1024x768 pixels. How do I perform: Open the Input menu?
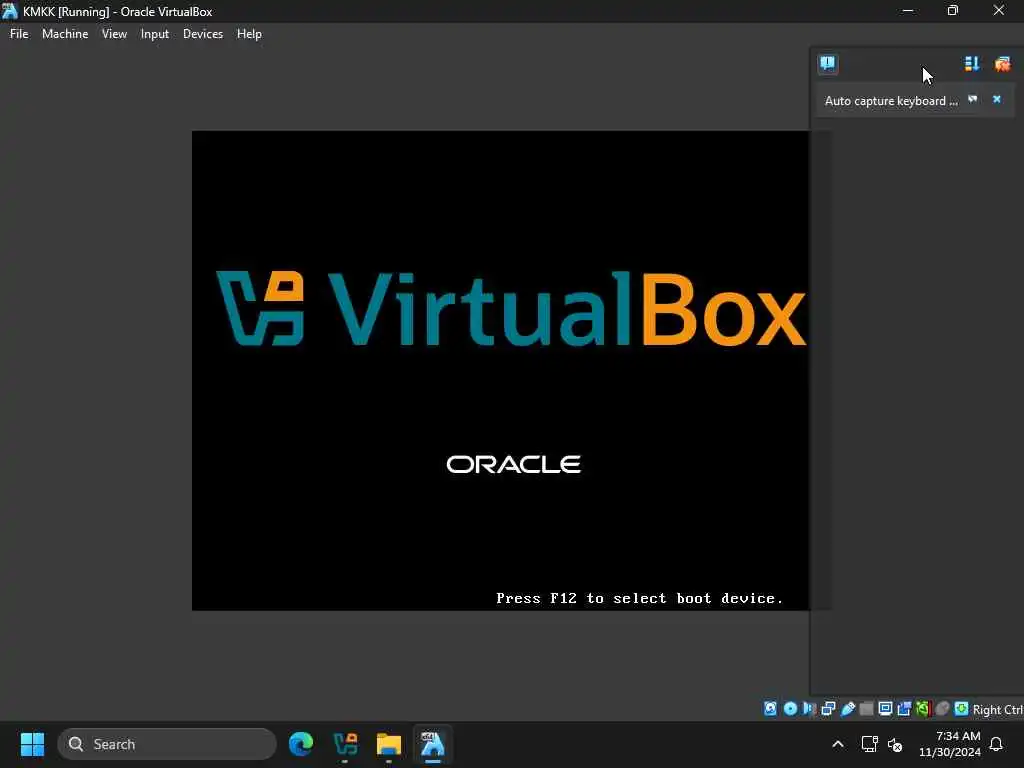[x=155, y=34]
